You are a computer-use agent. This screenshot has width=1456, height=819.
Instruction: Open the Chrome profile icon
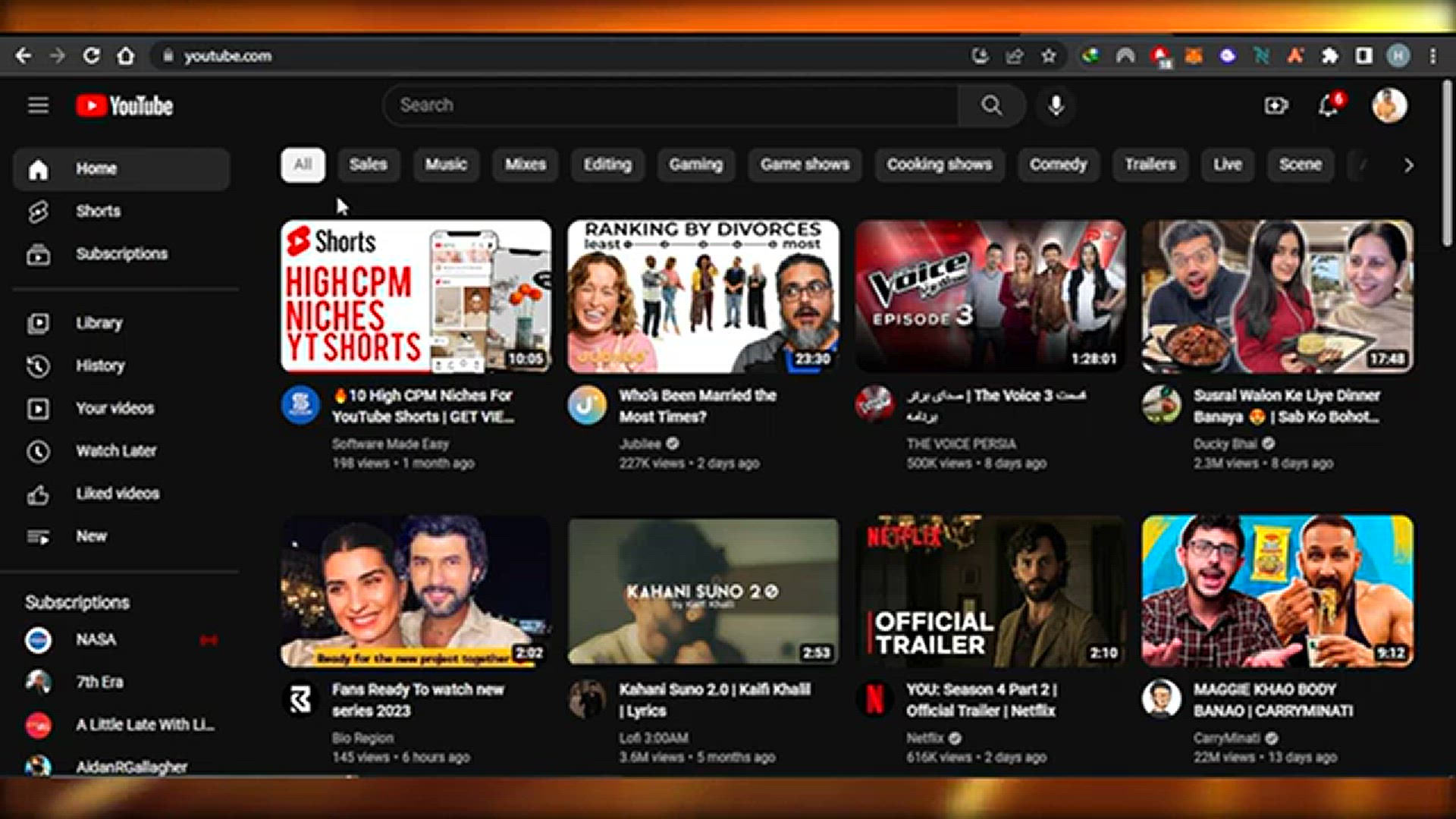click(x=1398, y=55)
